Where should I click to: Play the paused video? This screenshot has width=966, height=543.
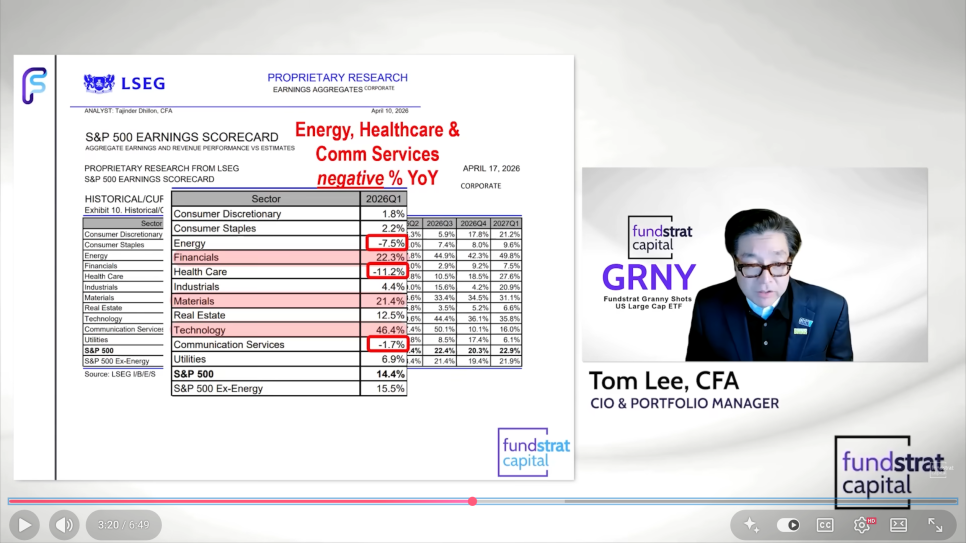[25, 525]
